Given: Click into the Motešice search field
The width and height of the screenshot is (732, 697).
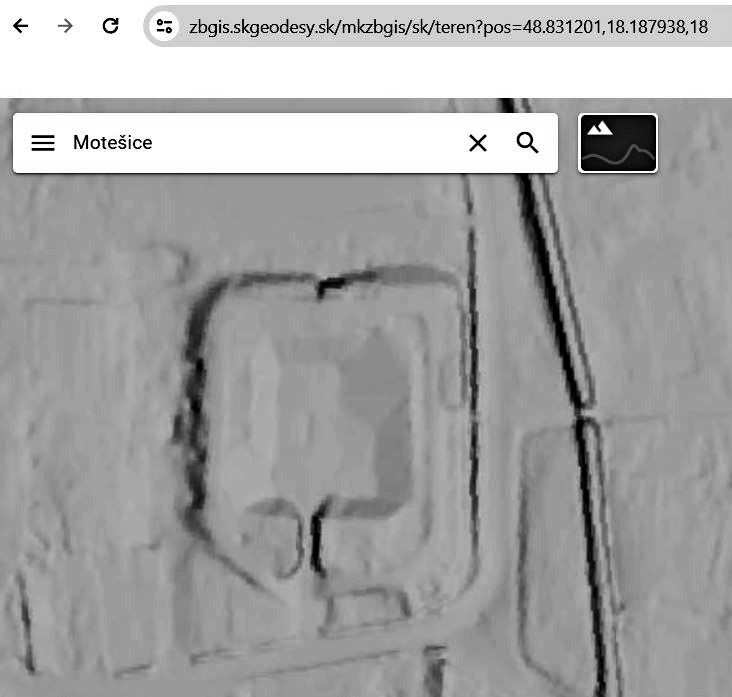Looking at the screenshot, I should click(260, 143).
